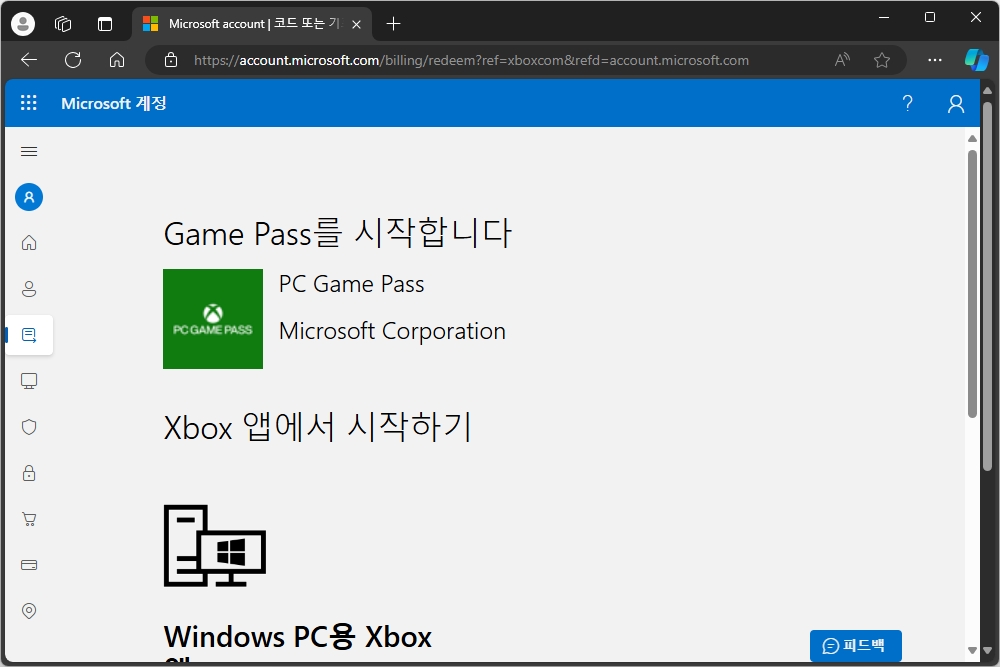Open the Edge workspaces icon

63,24
